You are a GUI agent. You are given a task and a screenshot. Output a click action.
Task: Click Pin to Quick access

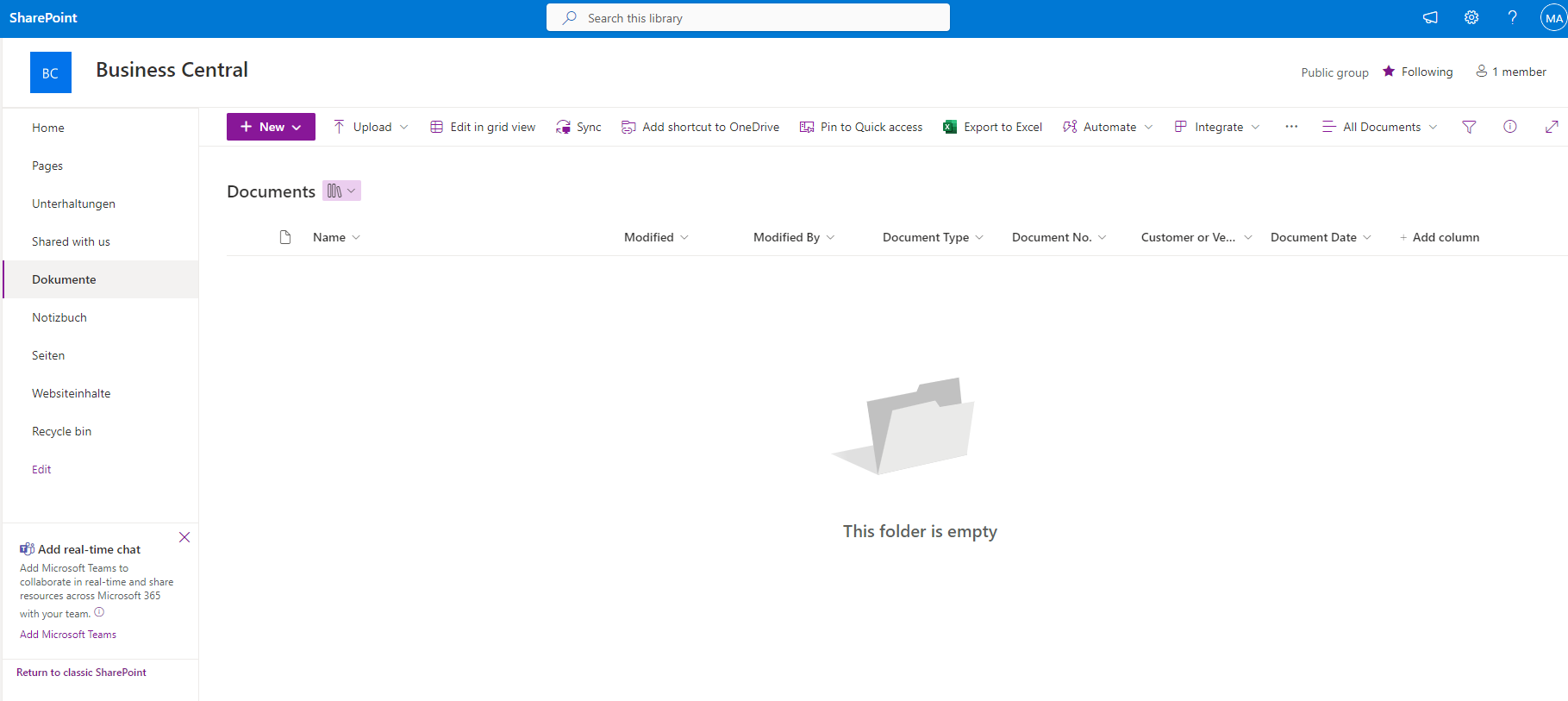point(861,127)
